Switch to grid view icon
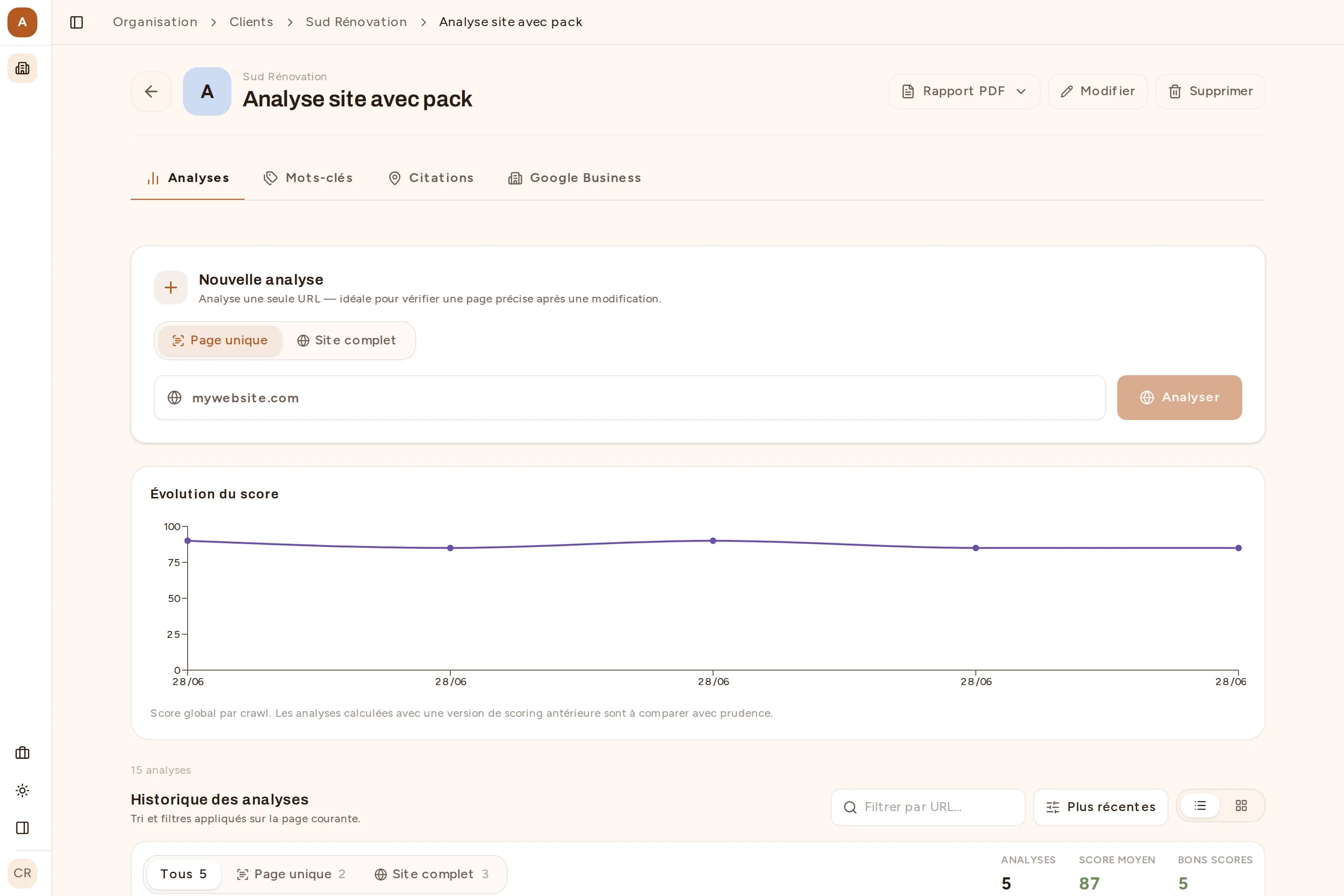 coord(1240,806)
